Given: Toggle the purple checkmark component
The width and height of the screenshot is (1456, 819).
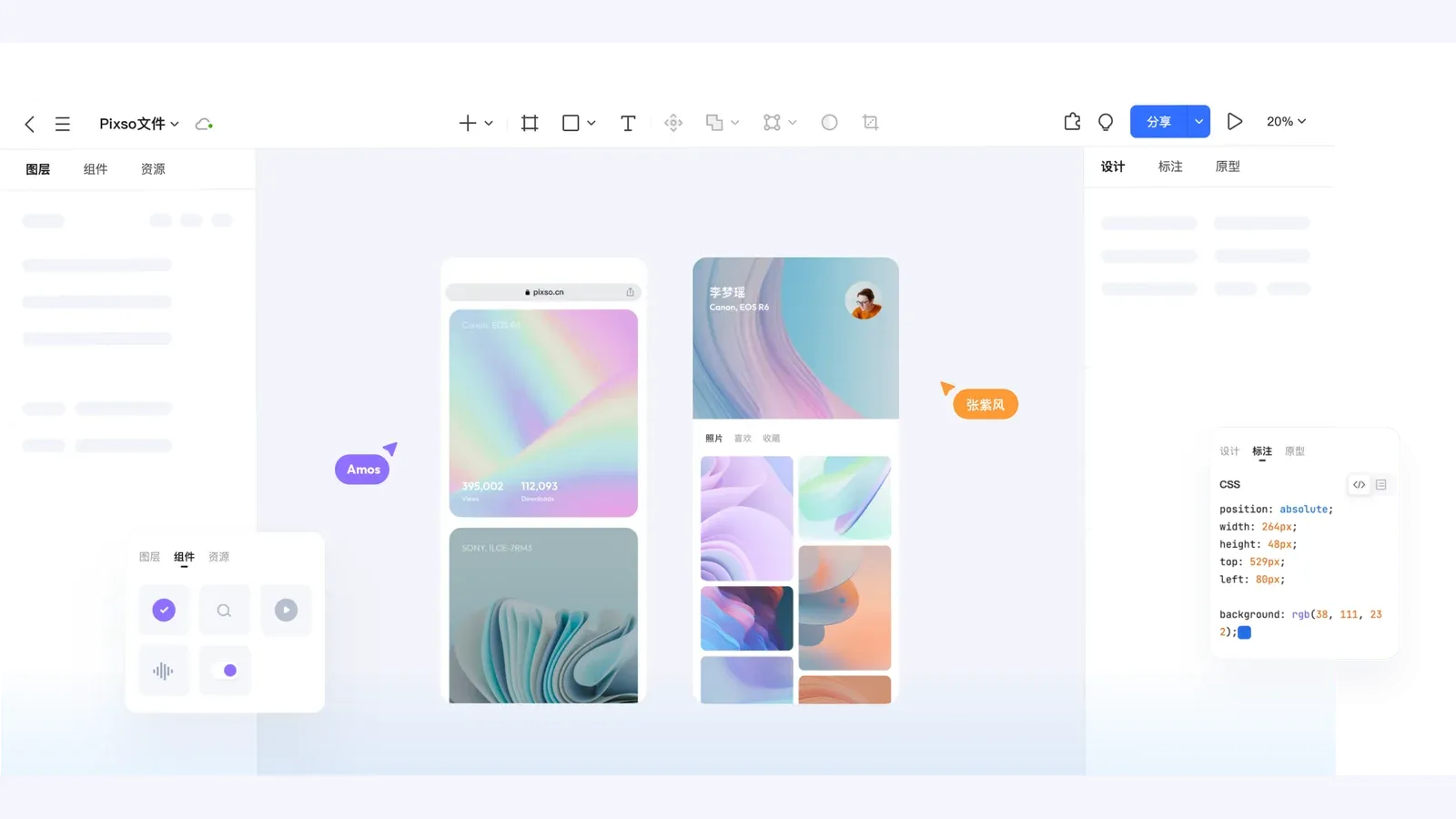Looking at the screenshot, I should coord(164,610).
